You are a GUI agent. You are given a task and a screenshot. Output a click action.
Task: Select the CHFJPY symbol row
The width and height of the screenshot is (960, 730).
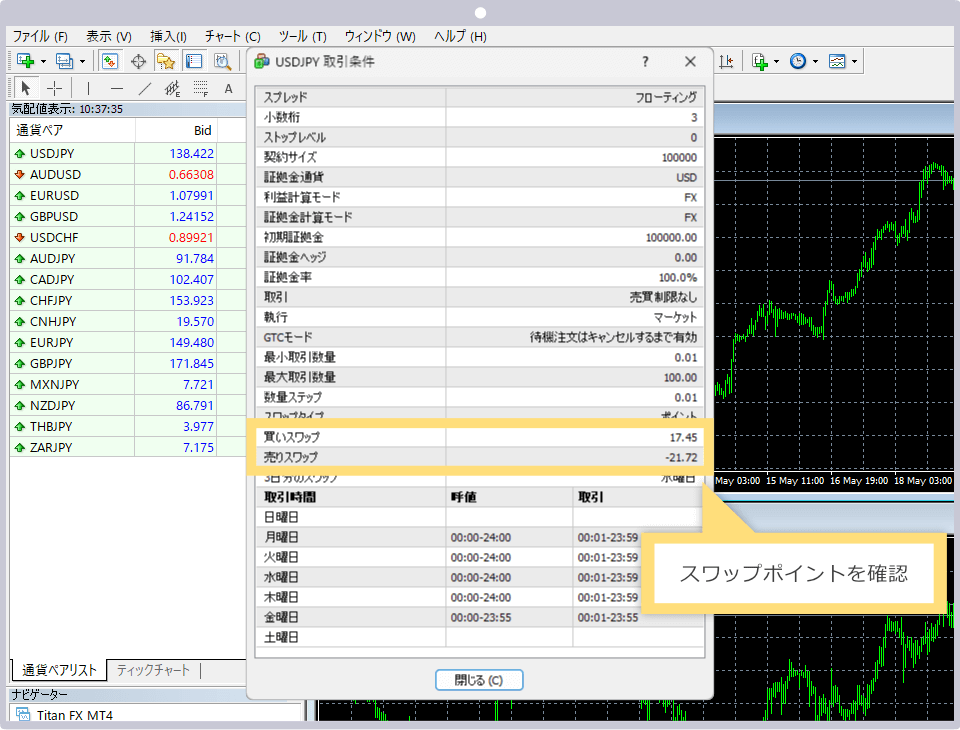[127, 300]
